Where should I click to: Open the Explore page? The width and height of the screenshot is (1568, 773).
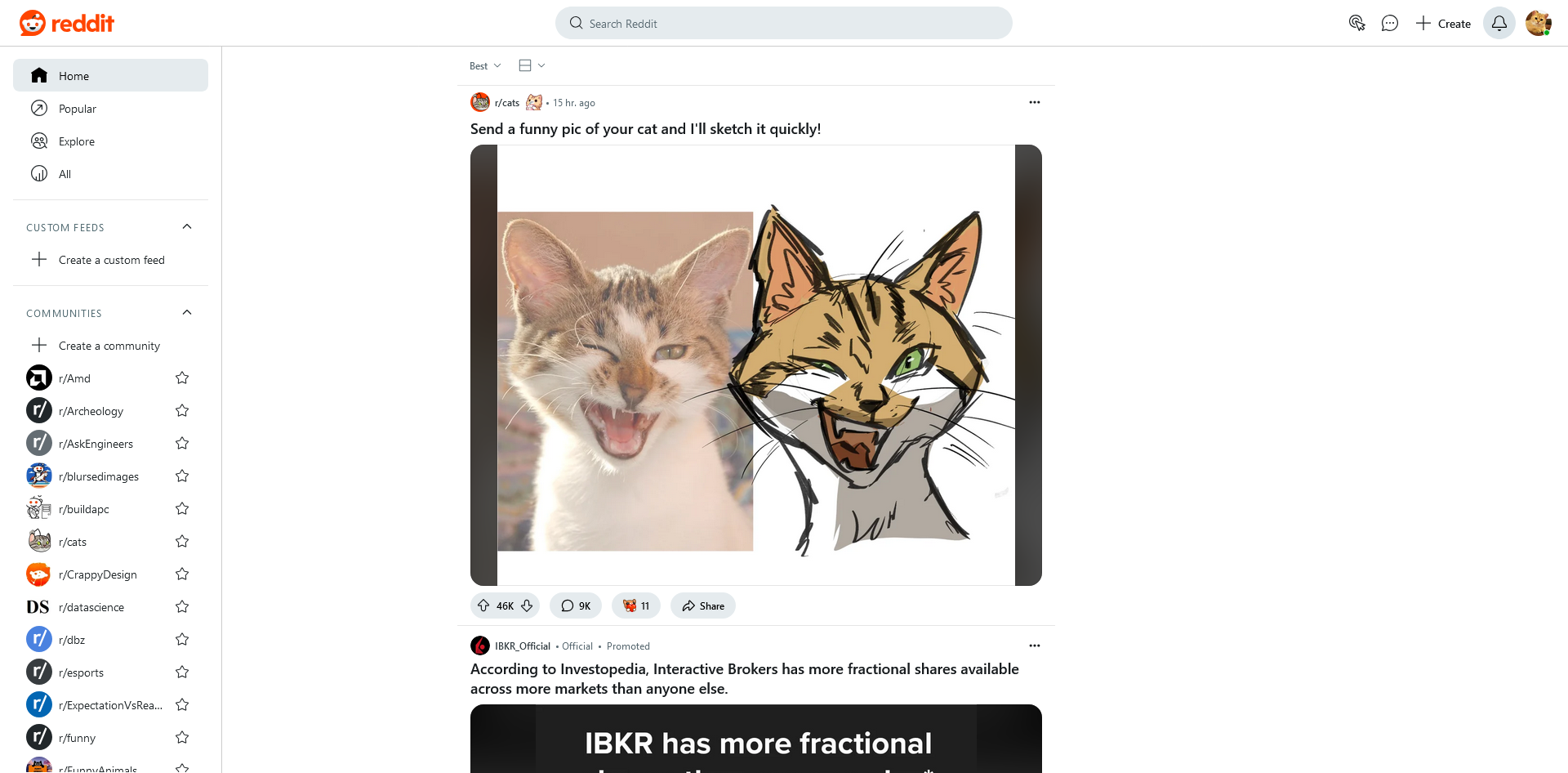(x=77, y=141)
